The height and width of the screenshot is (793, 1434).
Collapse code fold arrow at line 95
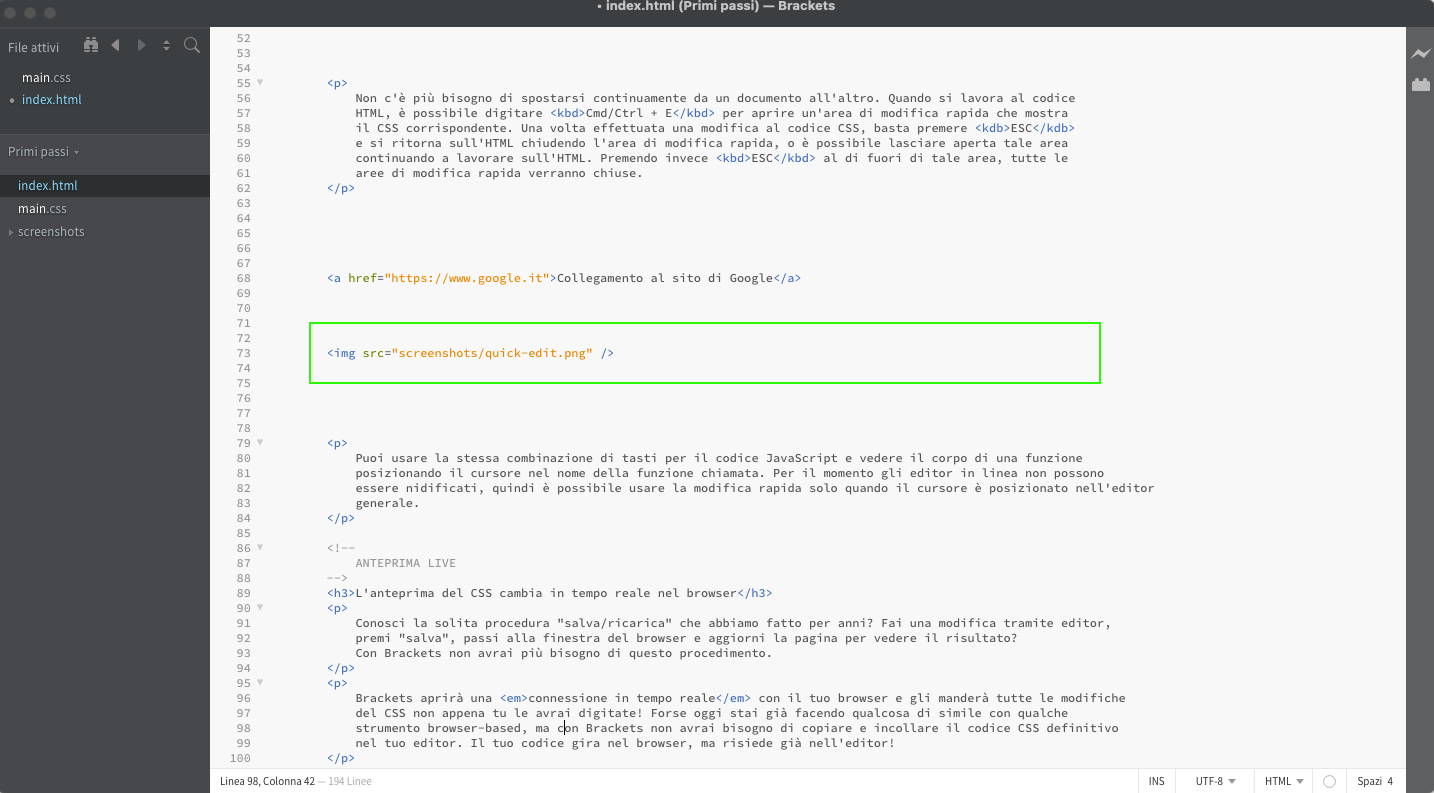coord(260,683)
